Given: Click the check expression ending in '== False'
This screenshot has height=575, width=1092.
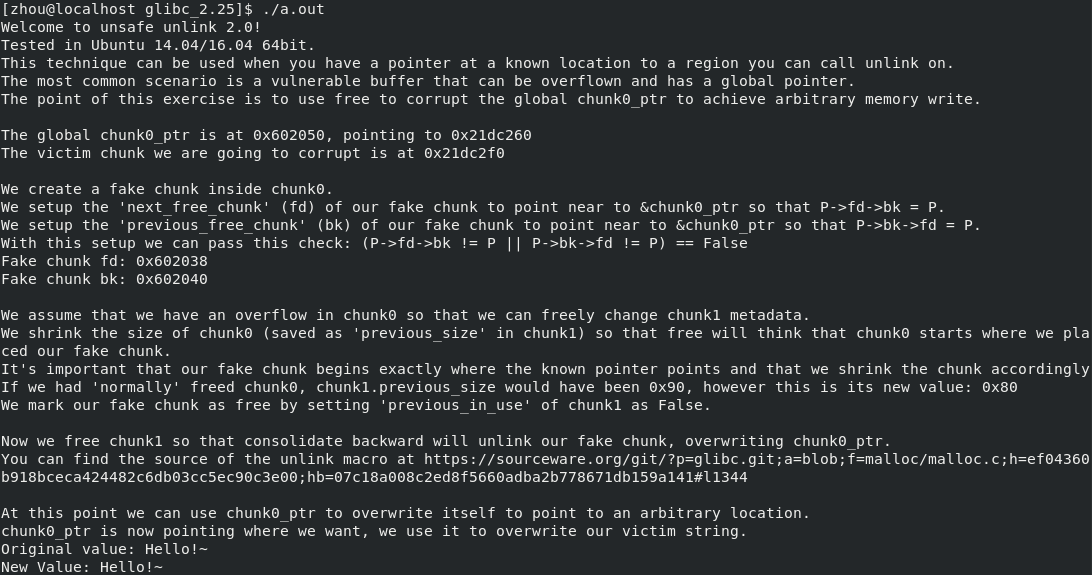Looking at the screenshot, I should [554, 243].
